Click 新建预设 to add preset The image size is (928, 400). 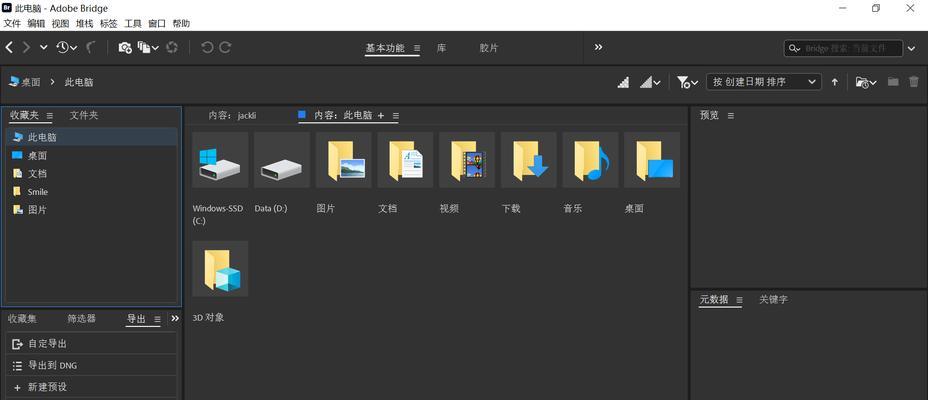(47, 387)
